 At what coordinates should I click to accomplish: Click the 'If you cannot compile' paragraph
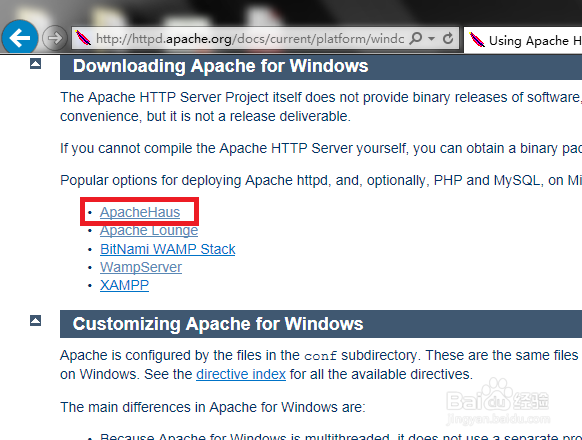tap(321, 149)
